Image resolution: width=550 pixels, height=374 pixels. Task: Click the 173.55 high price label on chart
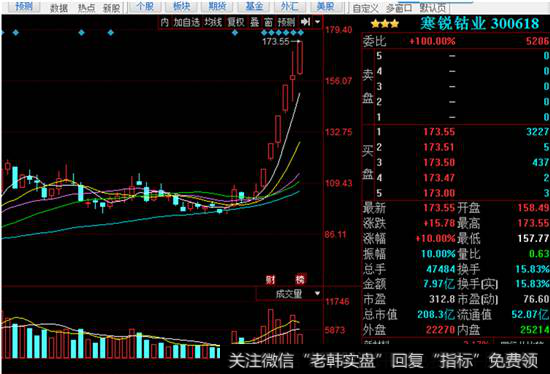pos(276,42)
